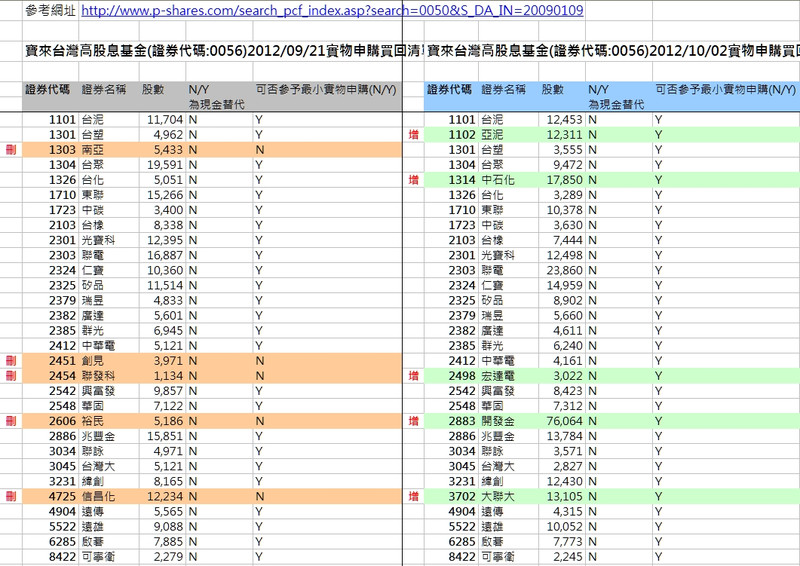Click the 刪 marker beside row 1303
The height and width of the screenshot is (566, 800).
coord(11,150)
